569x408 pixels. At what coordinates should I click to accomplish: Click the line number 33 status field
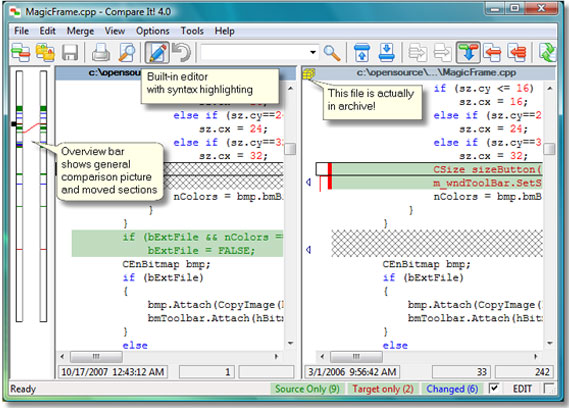click(x=461, y=372)
